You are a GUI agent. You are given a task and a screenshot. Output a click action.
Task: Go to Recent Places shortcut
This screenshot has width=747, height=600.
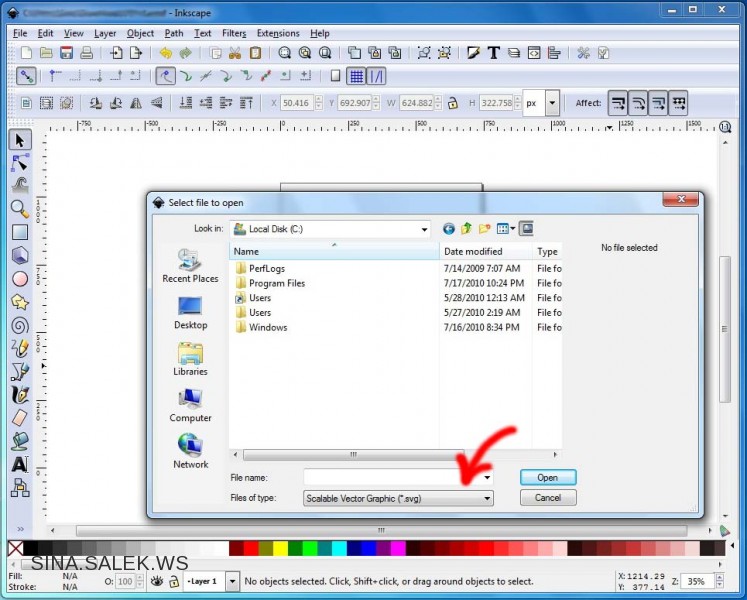190,266
